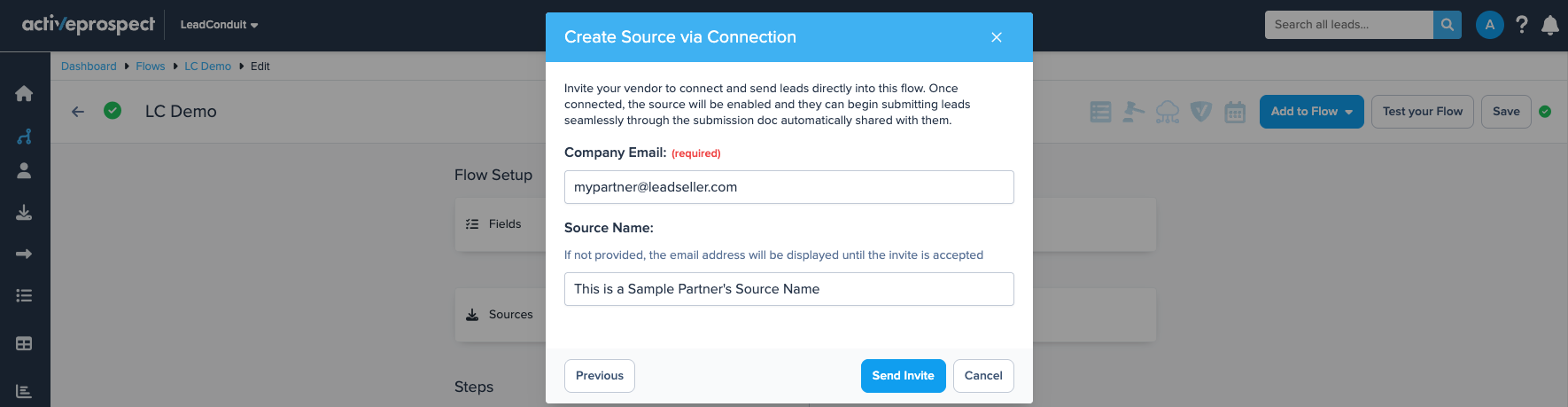
Task: Click the notifications bell icon
Action: tap(1550, 25)
